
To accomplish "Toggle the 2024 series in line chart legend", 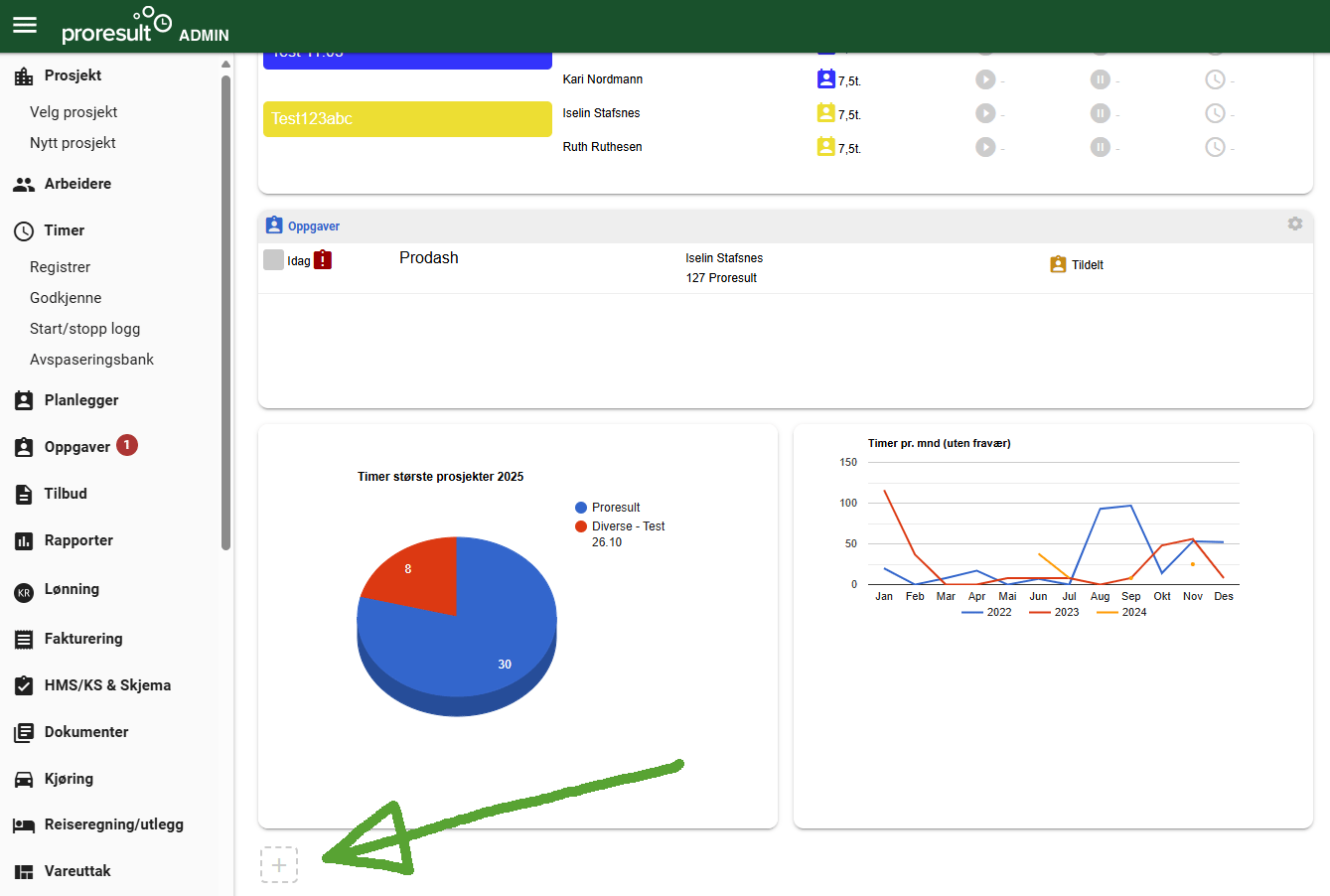I will click(x=1121, y=613).
